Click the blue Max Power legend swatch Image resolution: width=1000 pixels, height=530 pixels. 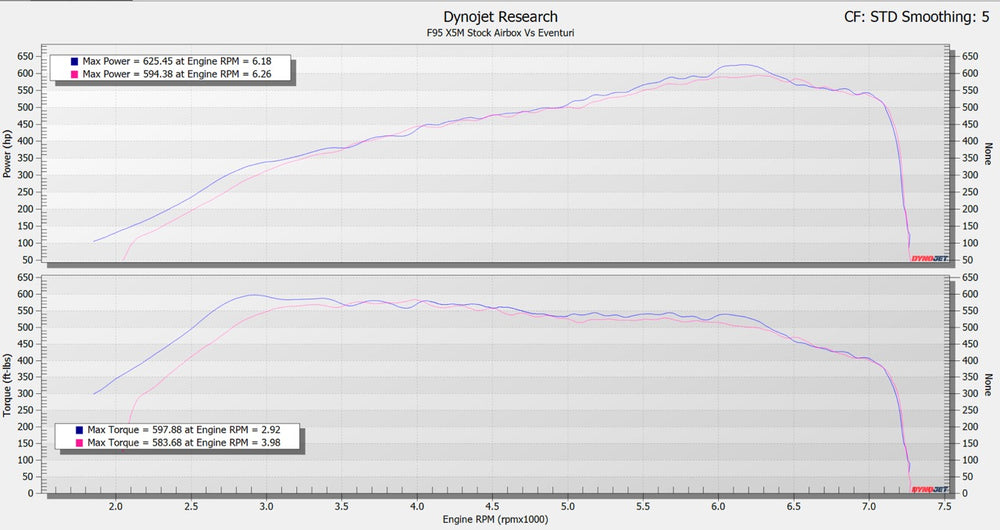coord(74,62)
